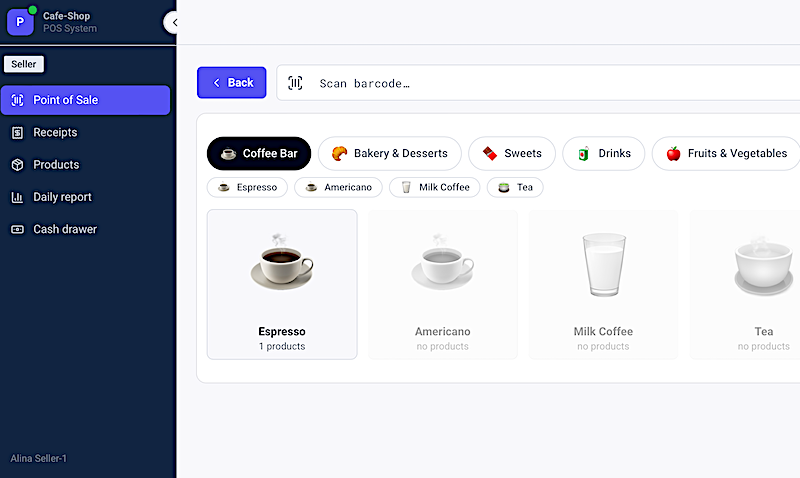The width and height of the screenshot is (800, 478).
Task: Open the Daily report chart icon
Action: pyautogui.click(x=17, y=197)
